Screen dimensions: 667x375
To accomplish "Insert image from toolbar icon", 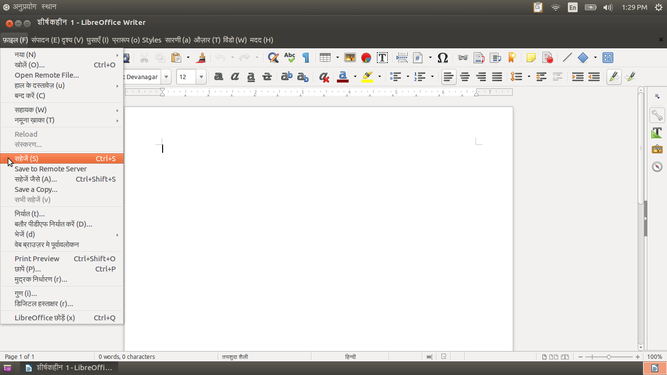I will coord(350,57).
